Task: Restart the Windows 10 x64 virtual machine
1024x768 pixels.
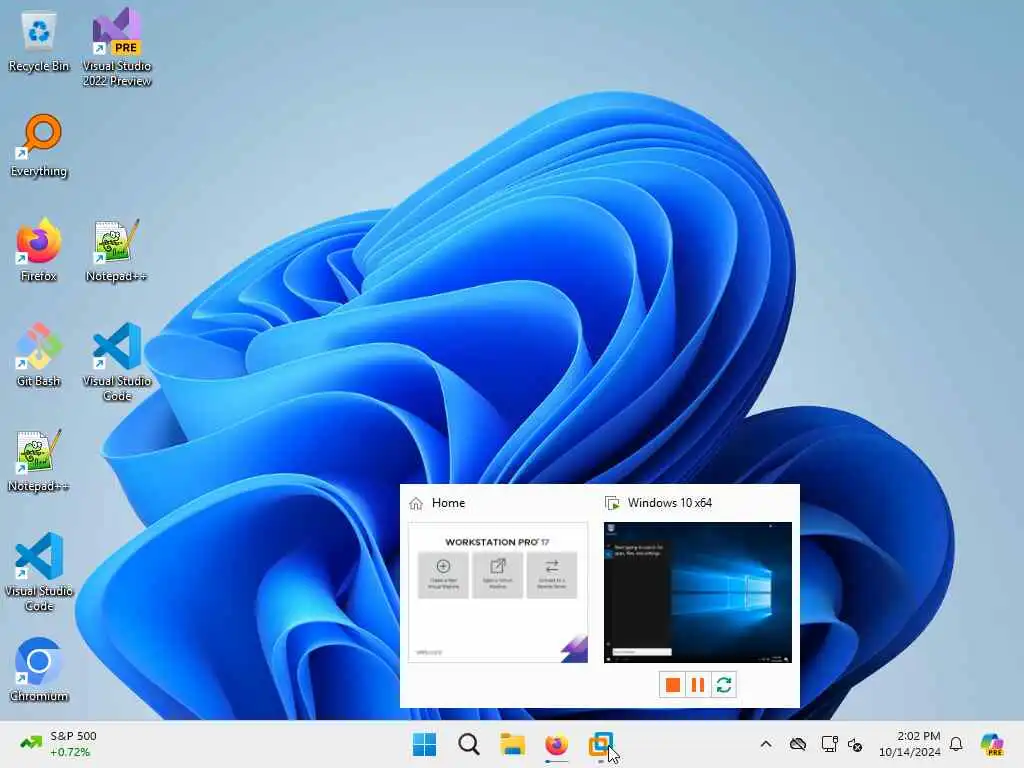Action: (x=724, y=684)
